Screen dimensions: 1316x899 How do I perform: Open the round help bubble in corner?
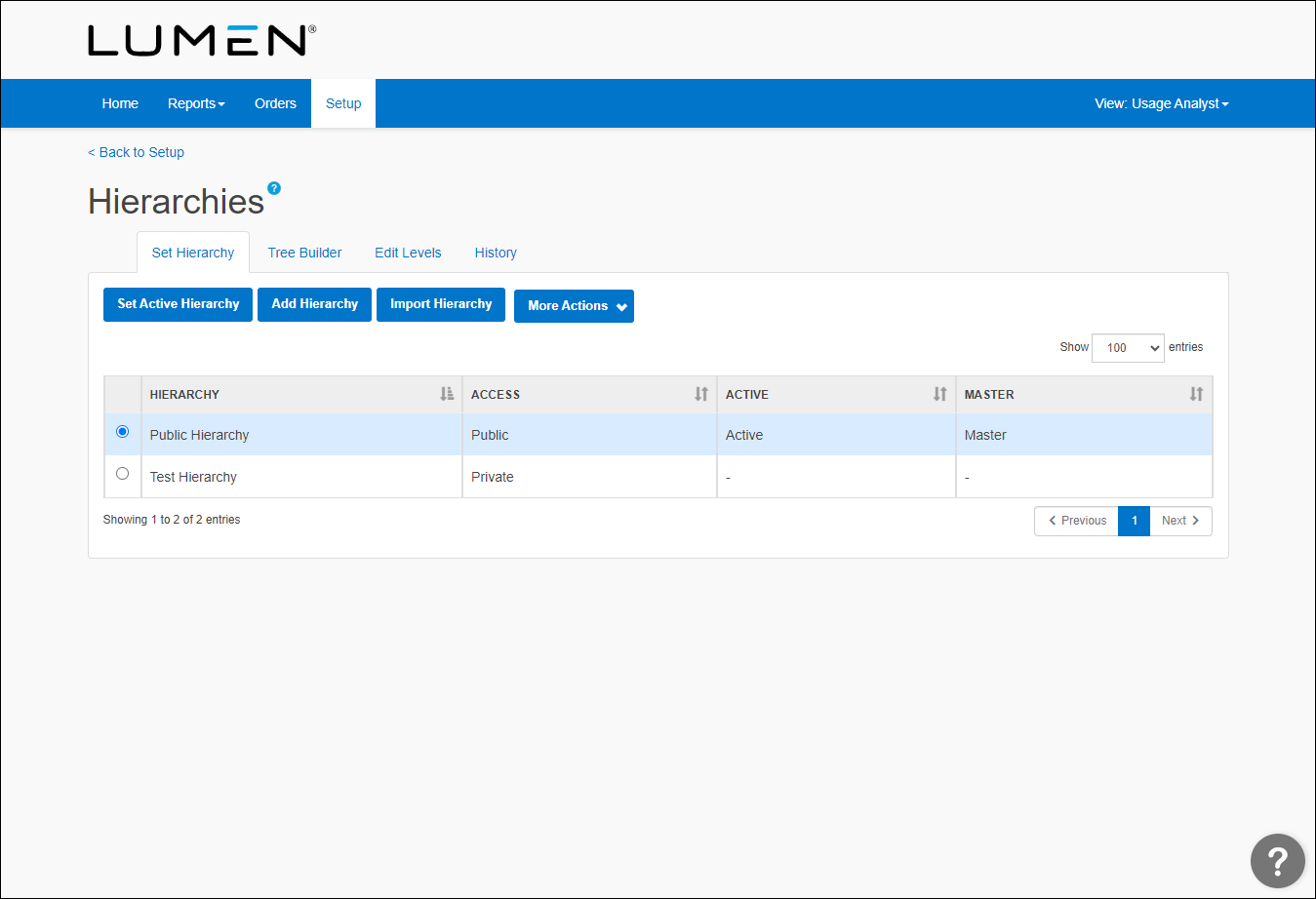pyautogui.click(x=1277, y=860)
